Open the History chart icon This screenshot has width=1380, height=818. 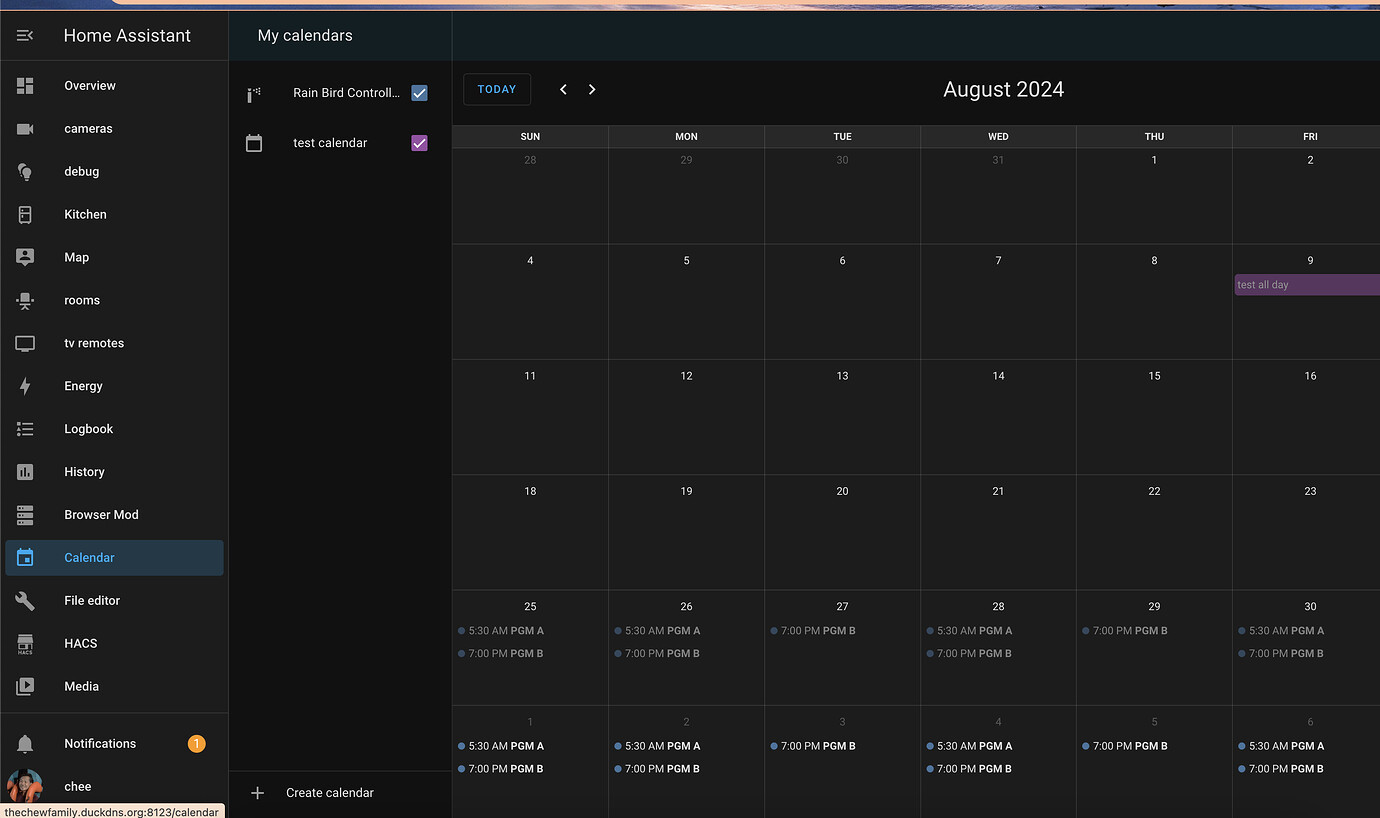tap(25, 471)
